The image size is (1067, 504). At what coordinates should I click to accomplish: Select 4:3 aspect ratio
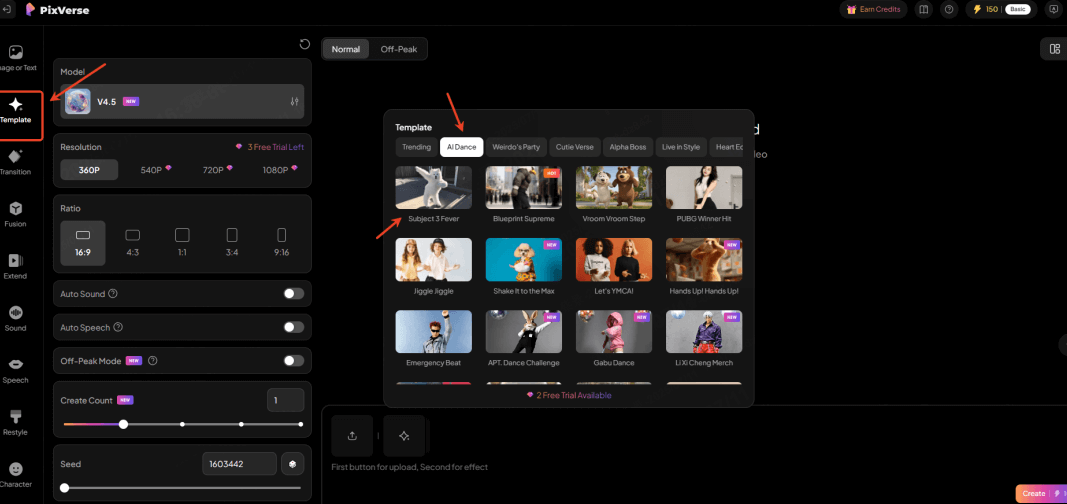point(133,243)
